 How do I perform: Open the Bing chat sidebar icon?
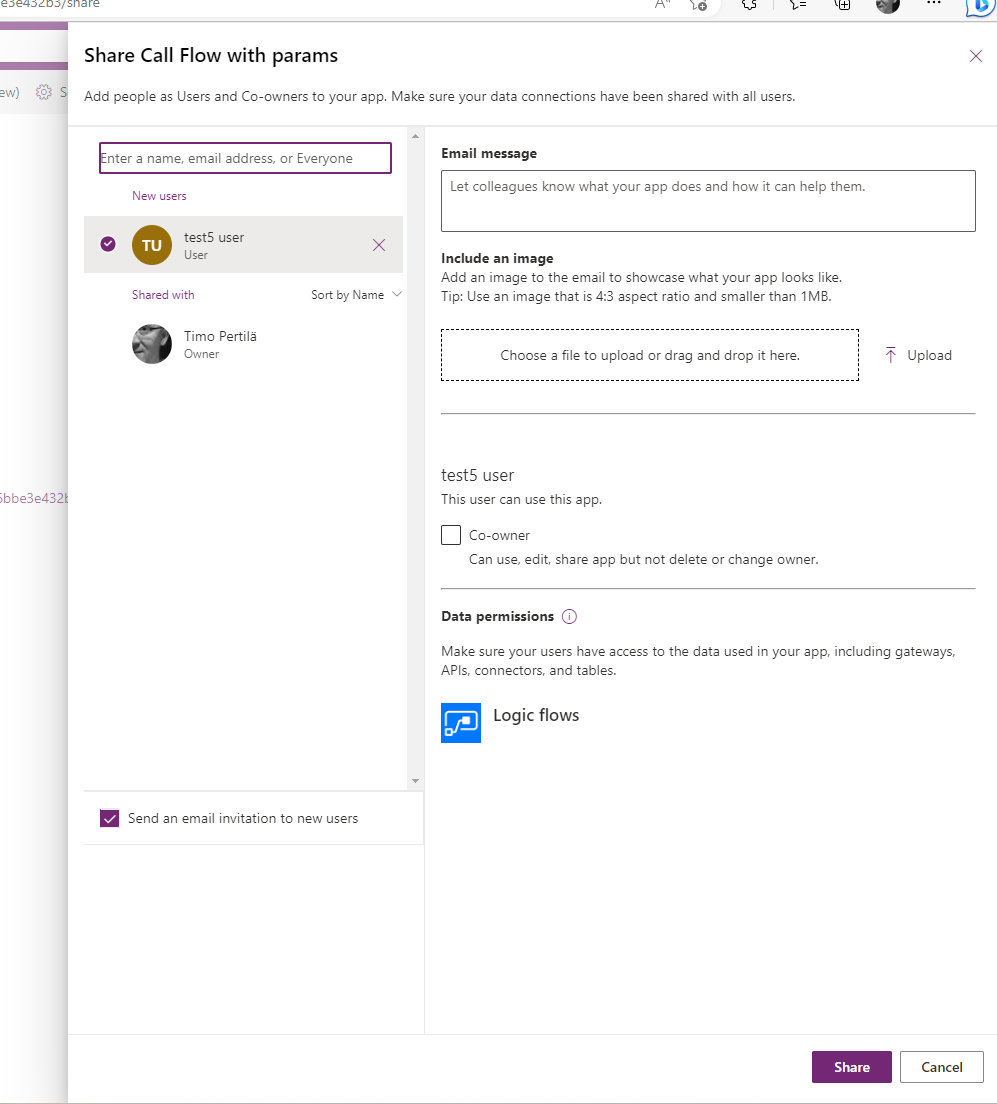(981, 6)
